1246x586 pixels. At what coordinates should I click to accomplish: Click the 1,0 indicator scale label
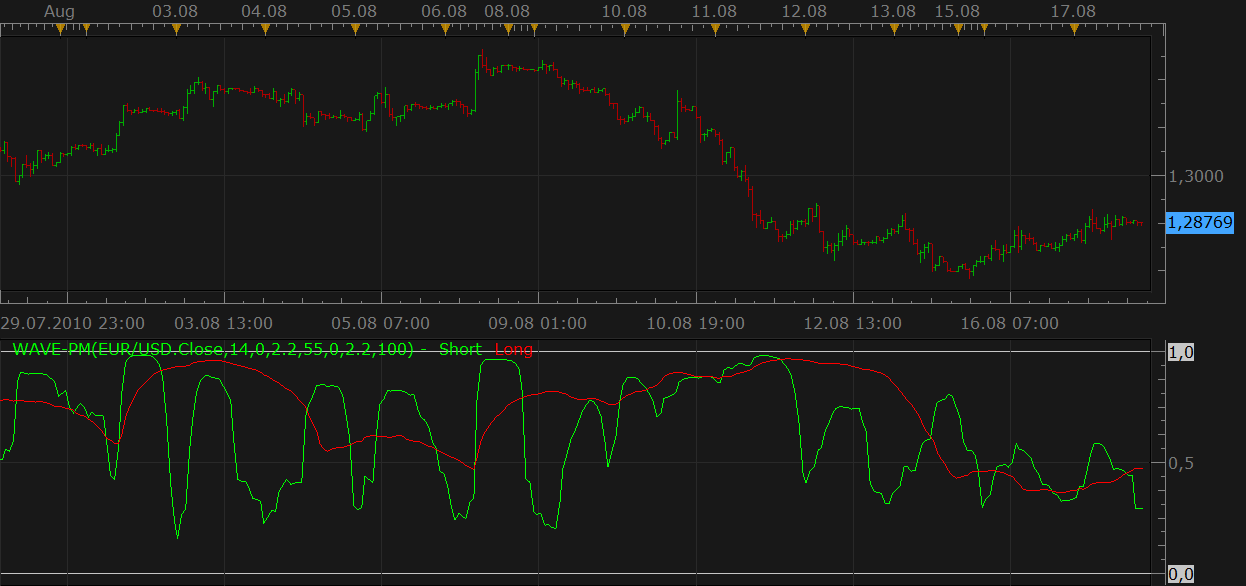pyautogui.click(x=1181, y=352)
